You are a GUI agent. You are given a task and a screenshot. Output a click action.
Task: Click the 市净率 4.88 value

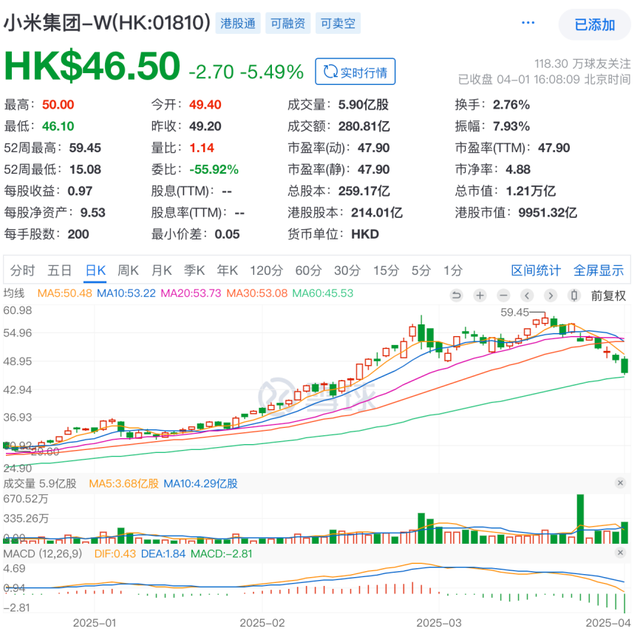(x=518, y=169)
